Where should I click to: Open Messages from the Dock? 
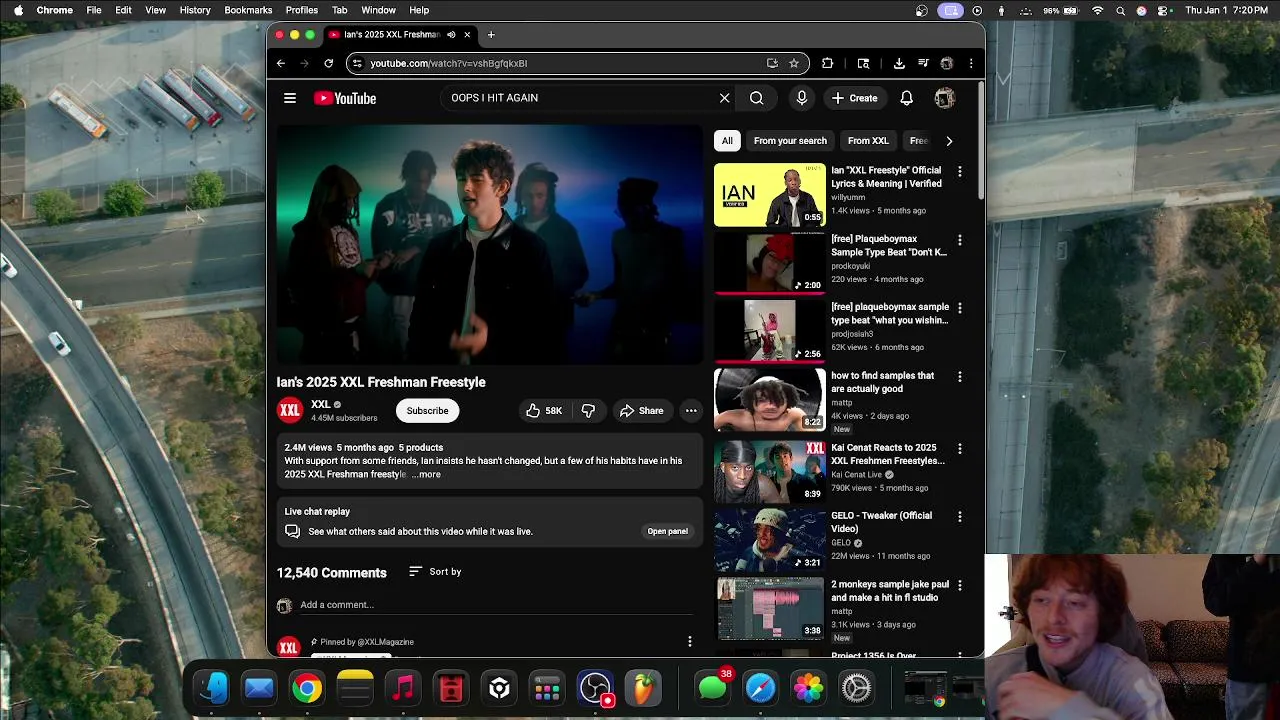pos(712,688)
